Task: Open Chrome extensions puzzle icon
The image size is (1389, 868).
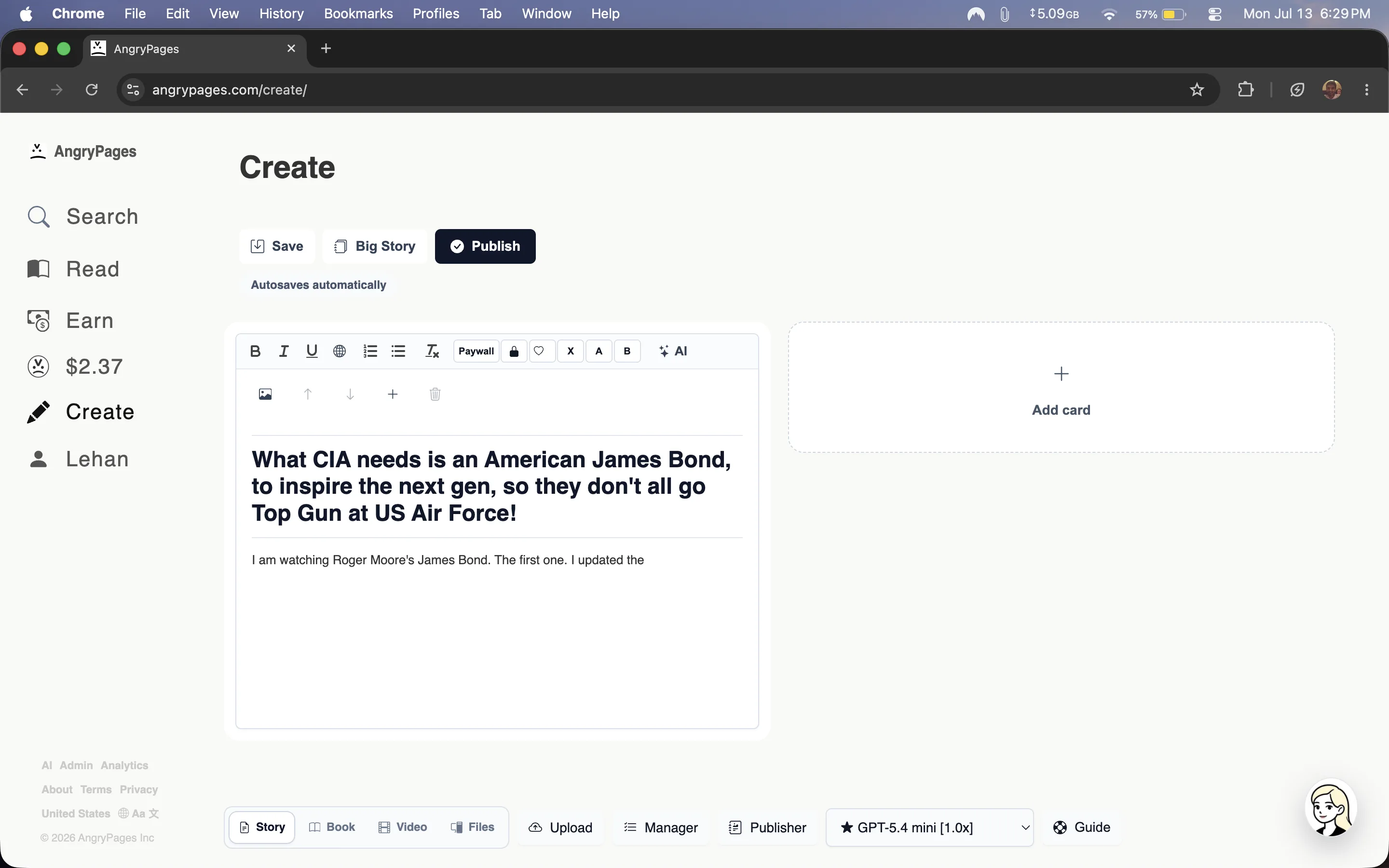Action: 1245,90
